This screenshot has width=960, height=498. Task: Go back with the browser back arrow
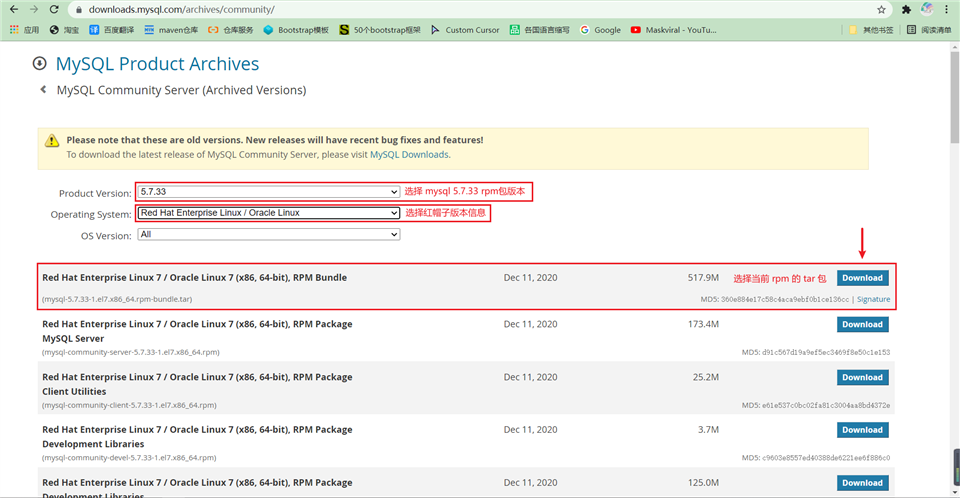pos(13,9)
